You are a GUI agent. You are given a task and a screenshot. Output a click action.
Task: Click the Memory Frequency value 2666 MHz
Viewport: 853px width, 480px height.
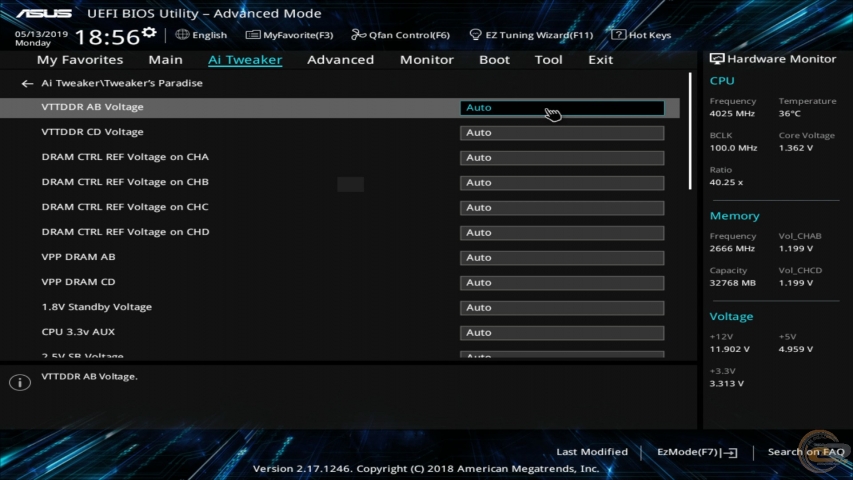pyautogui.click(x=732, y=249)
